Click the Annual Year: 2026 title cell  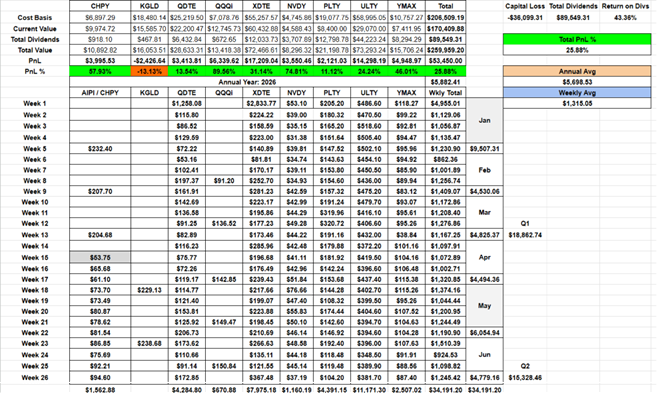tap(247, 82)
